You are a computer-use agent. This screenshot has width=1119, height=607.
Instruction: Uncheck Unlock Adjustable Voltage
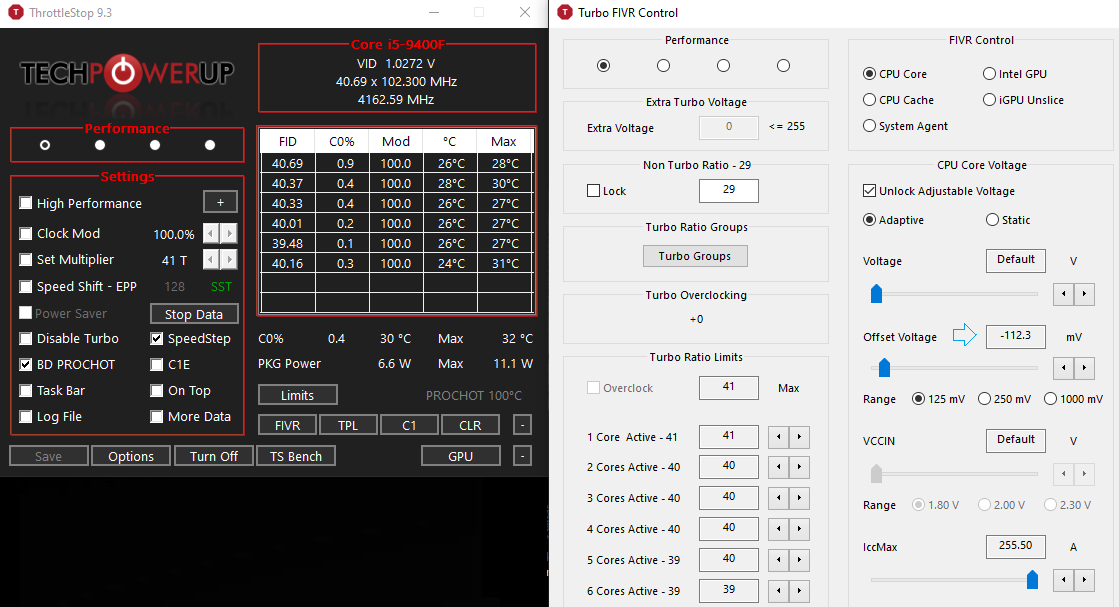point(869,190)
